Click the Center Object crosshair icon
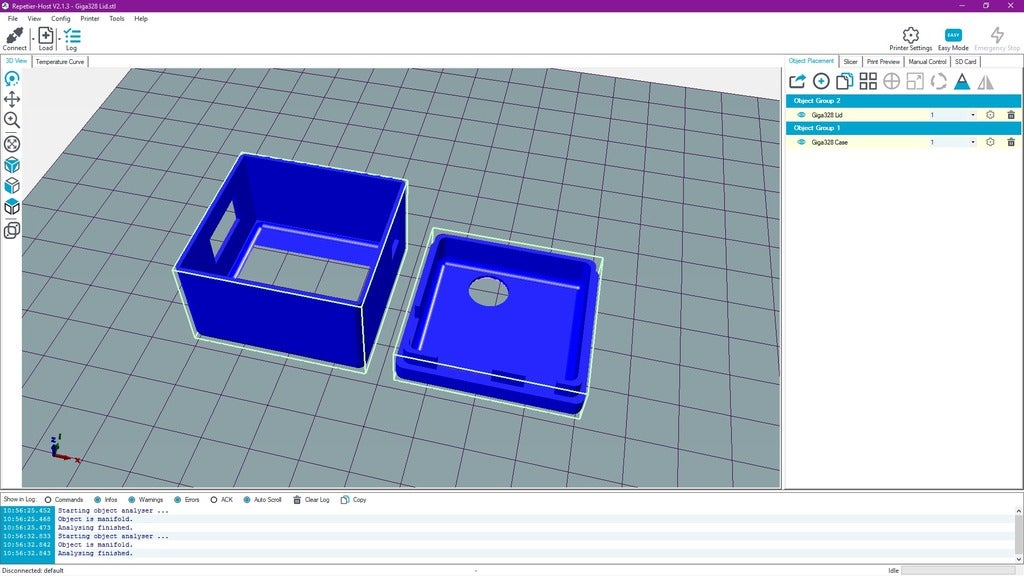Screen dimensions: 1024x576 pyautogui.click(x=891, y=81)
